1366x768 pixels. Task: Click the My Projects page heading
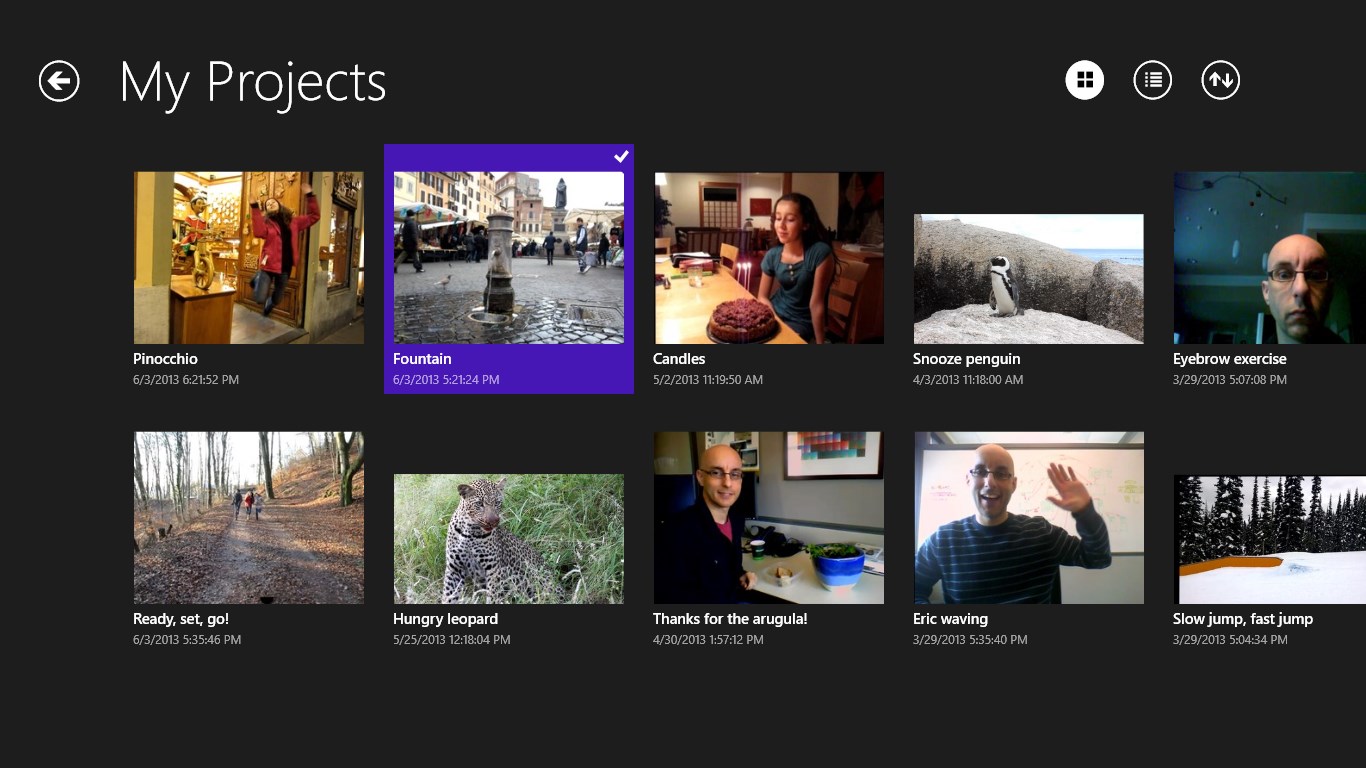click(253, 82)
